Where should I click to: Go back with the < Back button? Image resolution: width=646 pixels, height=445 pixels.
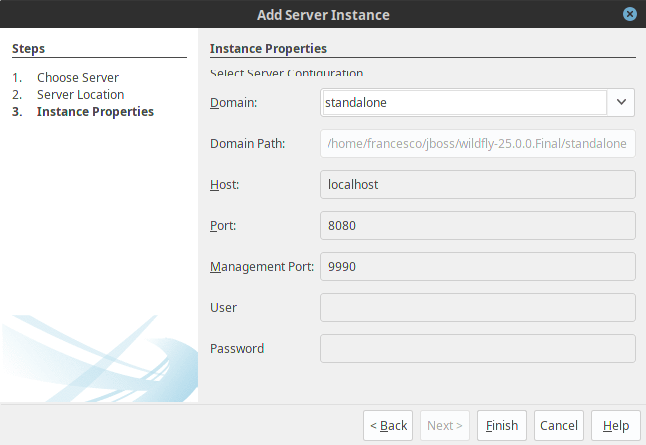(x=388, y=425)
